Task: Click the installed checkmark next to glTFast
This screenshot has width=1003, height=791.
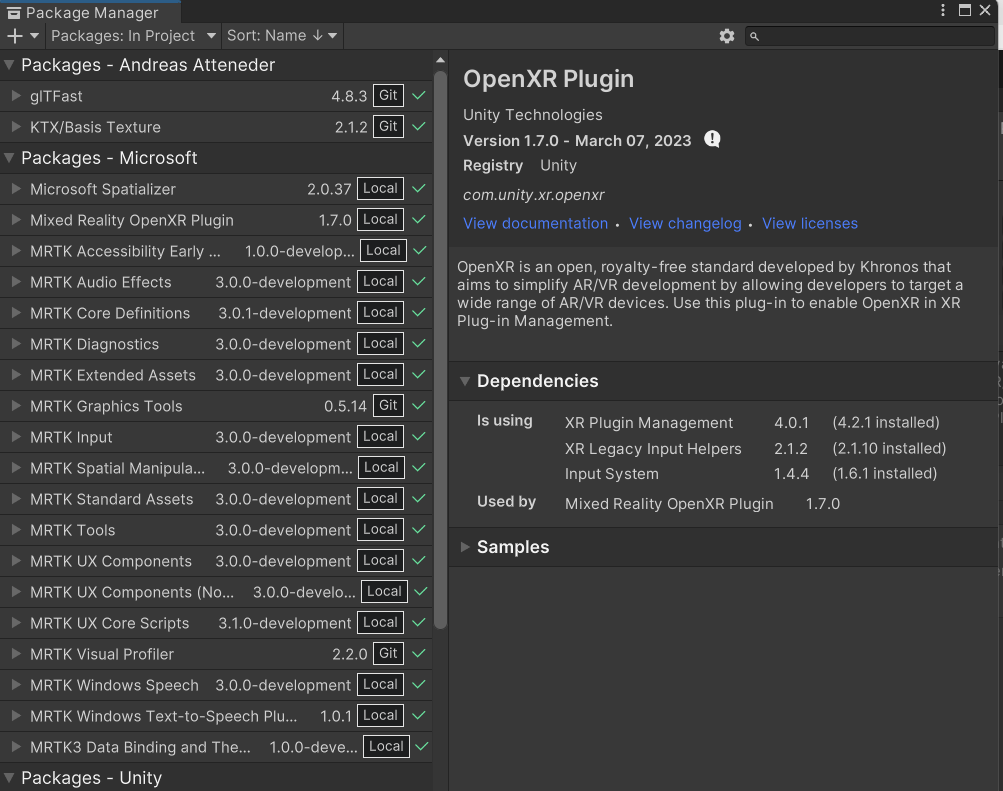Action: pos(418,95)
